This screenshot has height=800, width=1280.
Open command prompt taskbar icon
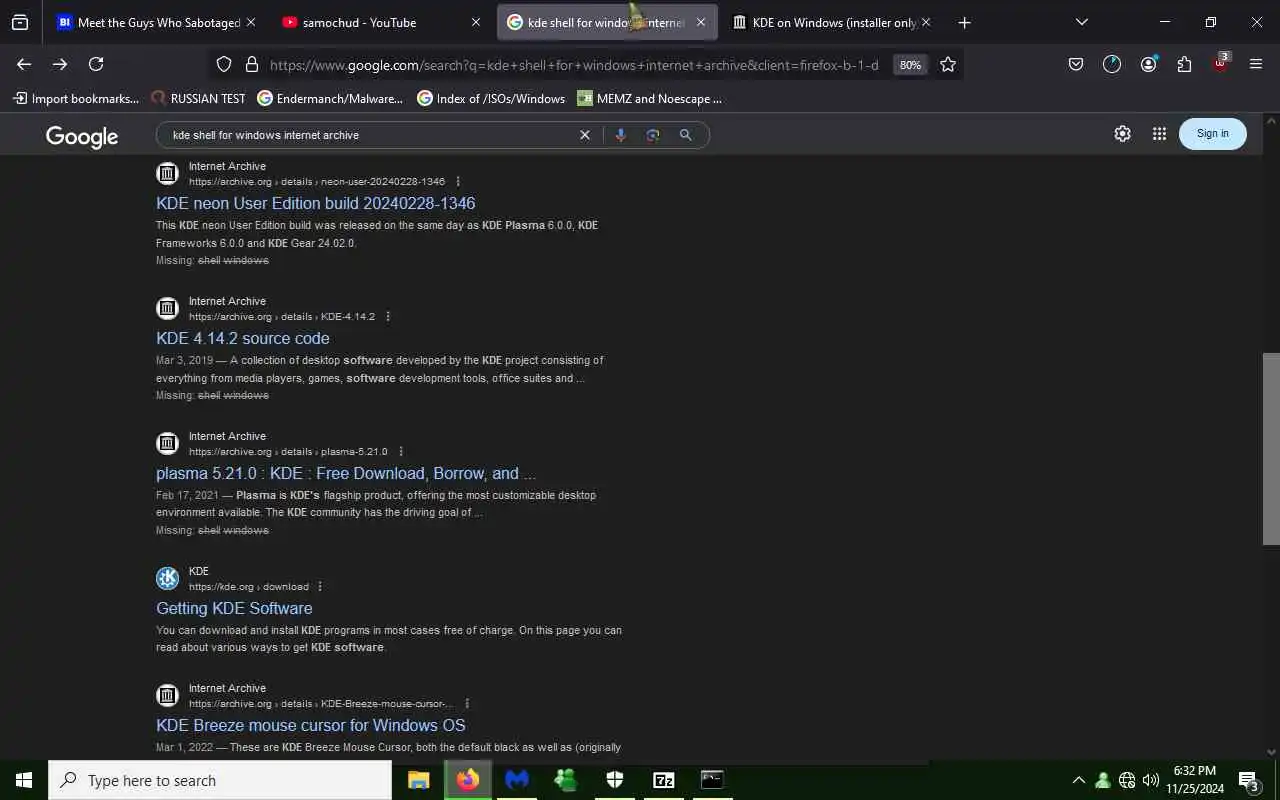tap(712, 780)
